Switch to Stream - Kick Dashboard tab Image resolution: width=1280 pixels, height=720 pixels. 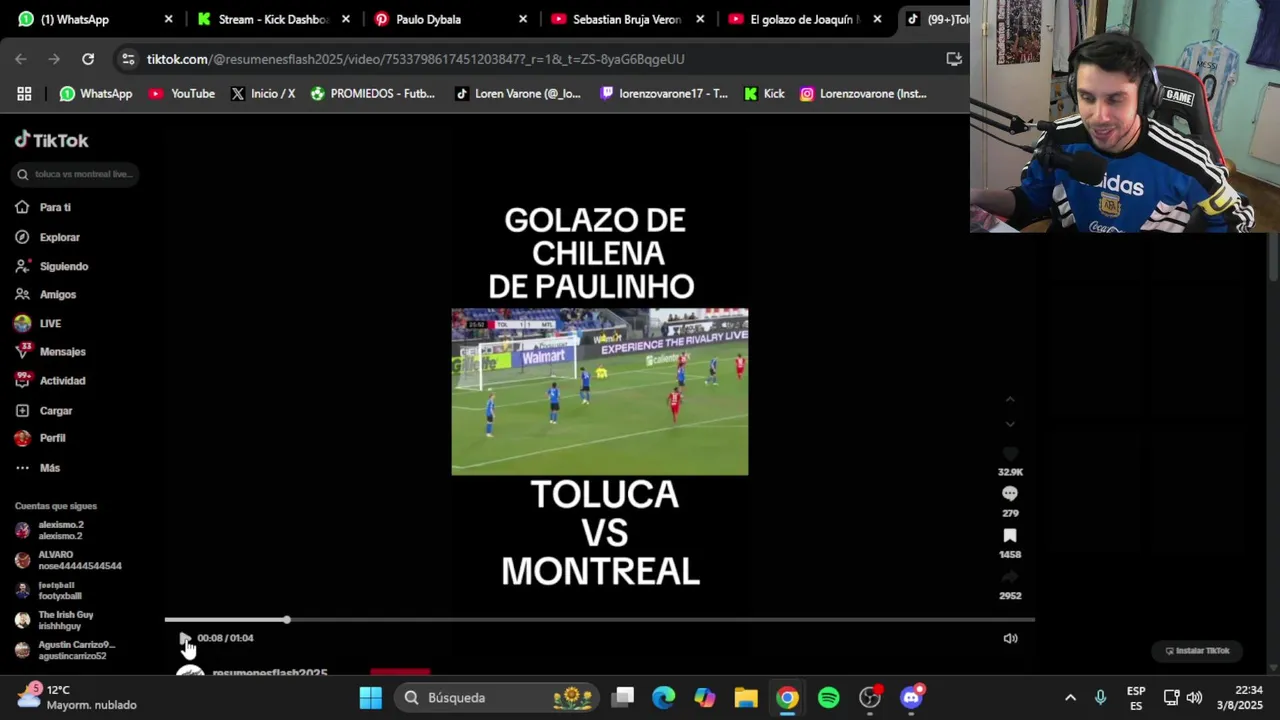click(x=273, y=19)
